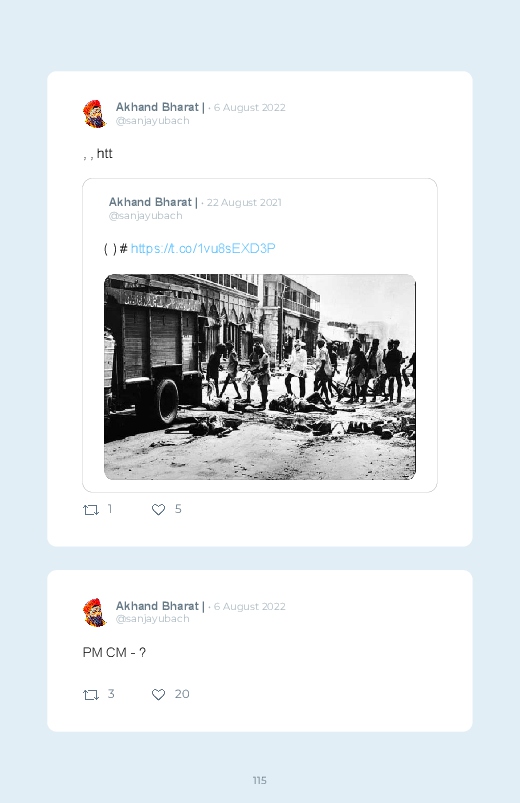
Task: Open the black-and-white street photo
Action: (x=260, y=377)
